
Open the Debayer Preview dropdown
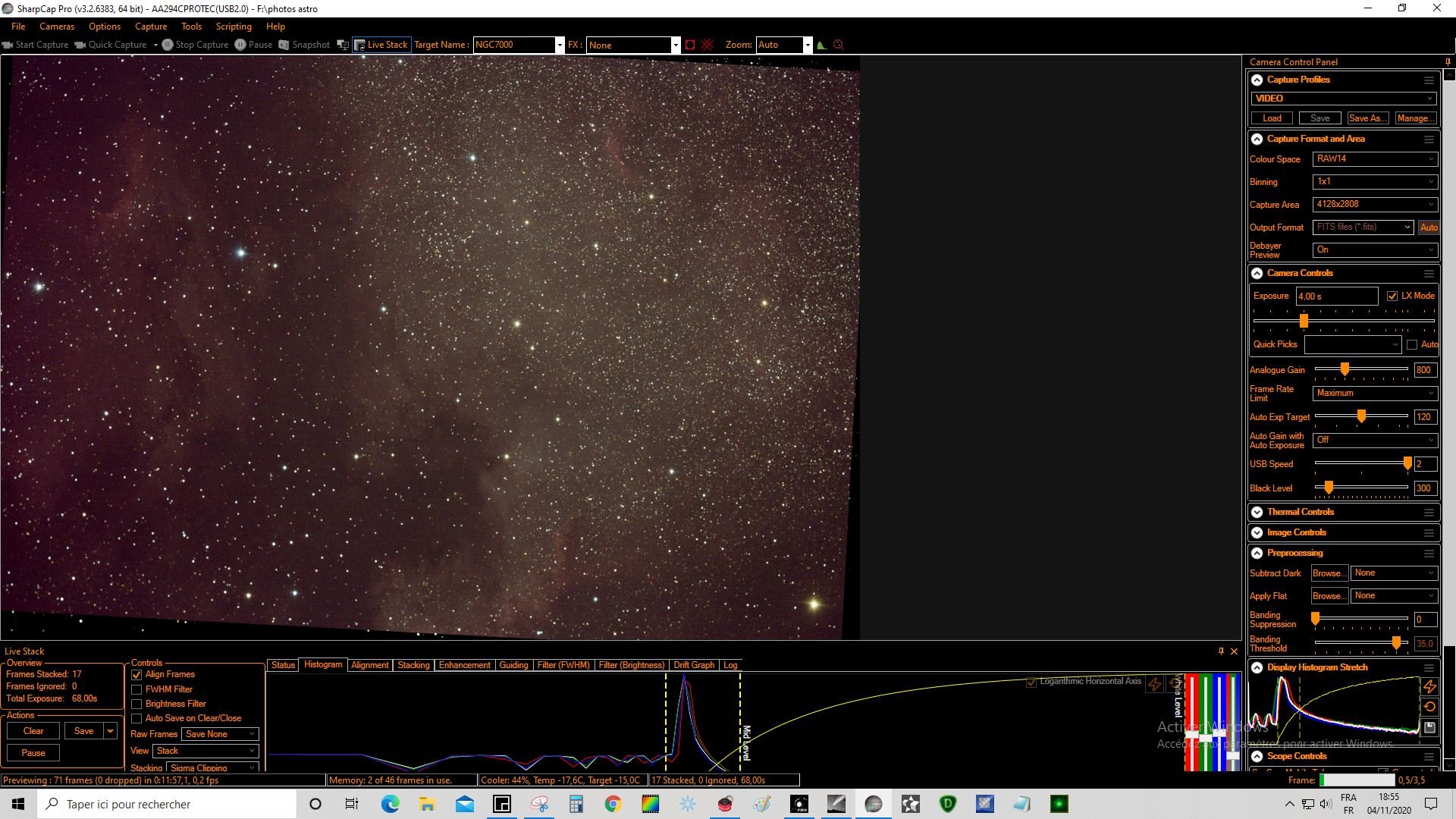[1375, 250]
